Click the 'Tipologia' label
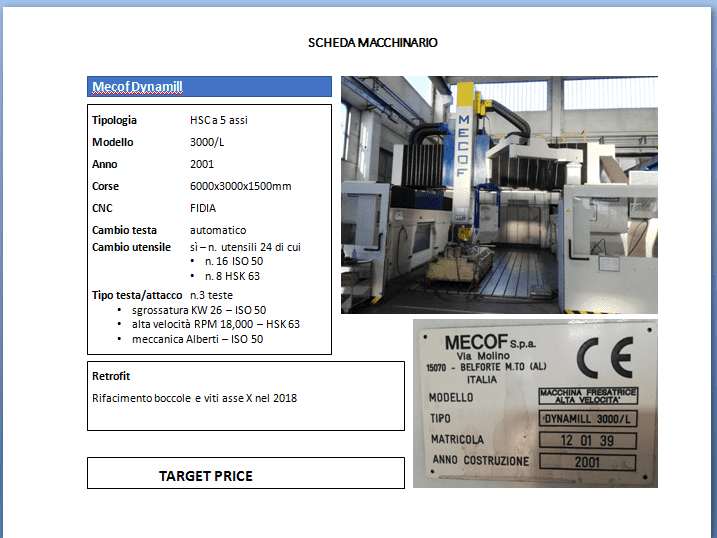717x538 pixels. [x=114, y=120]
